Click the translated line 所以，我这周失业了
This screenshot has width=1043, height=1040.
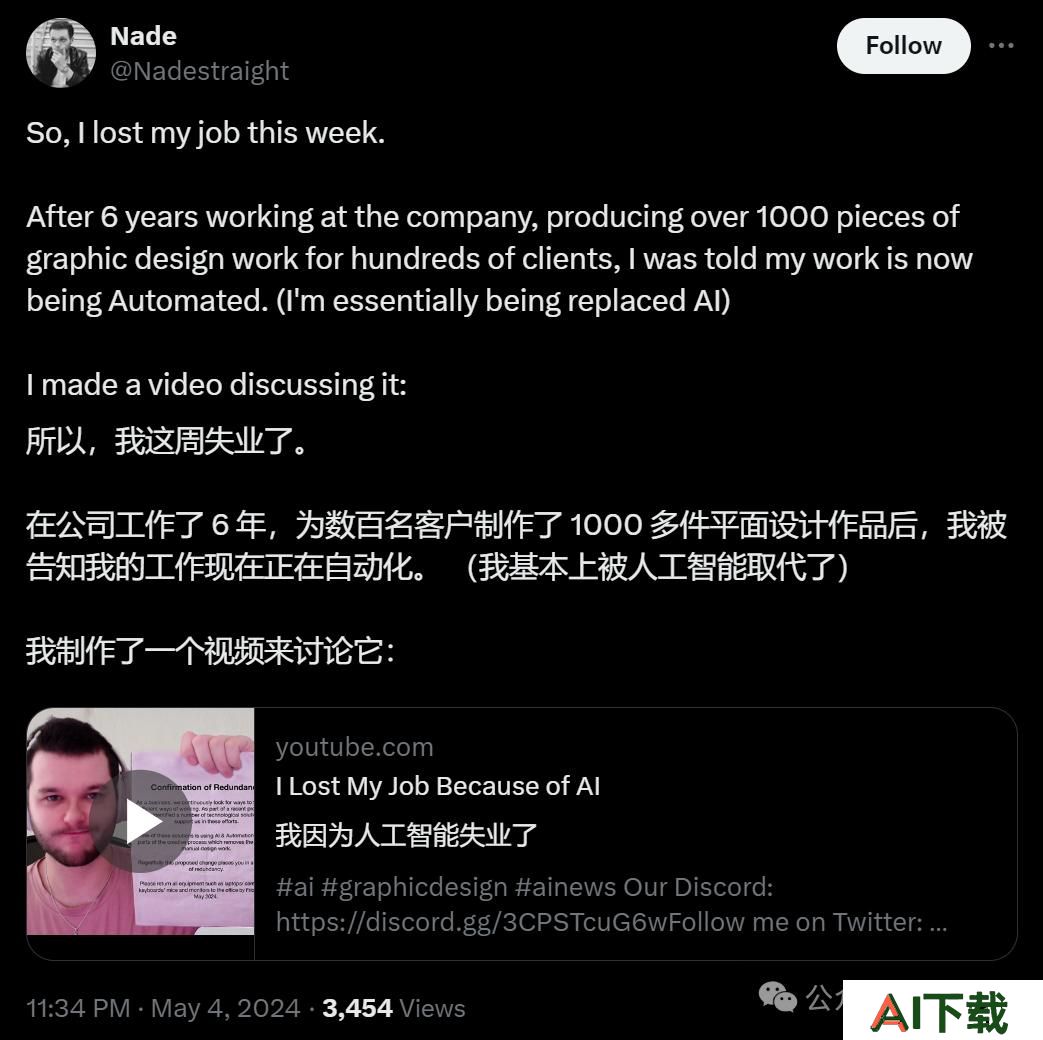coord(167,440)
